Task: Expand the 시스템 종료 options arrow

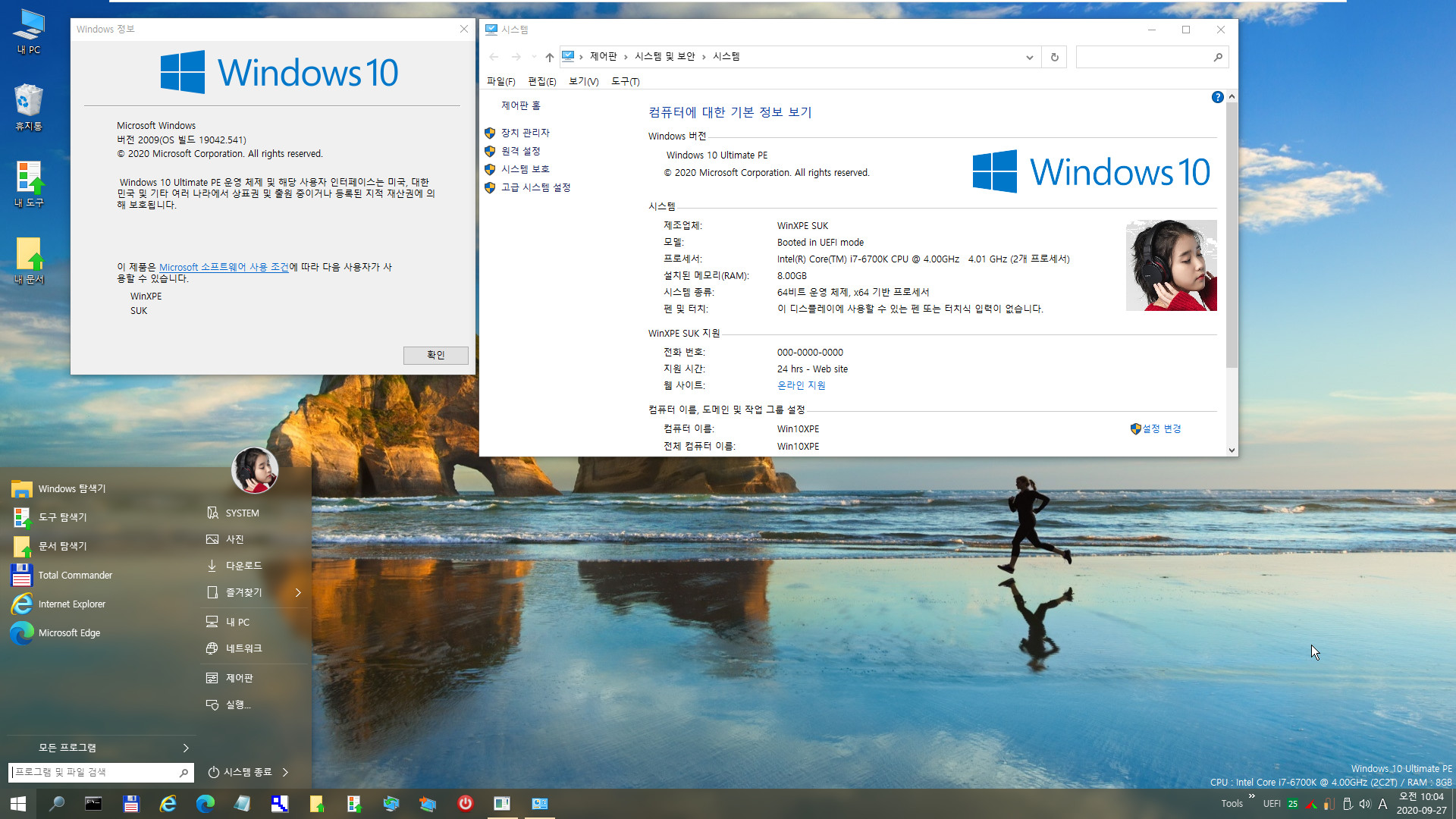Action: (285, 773)
